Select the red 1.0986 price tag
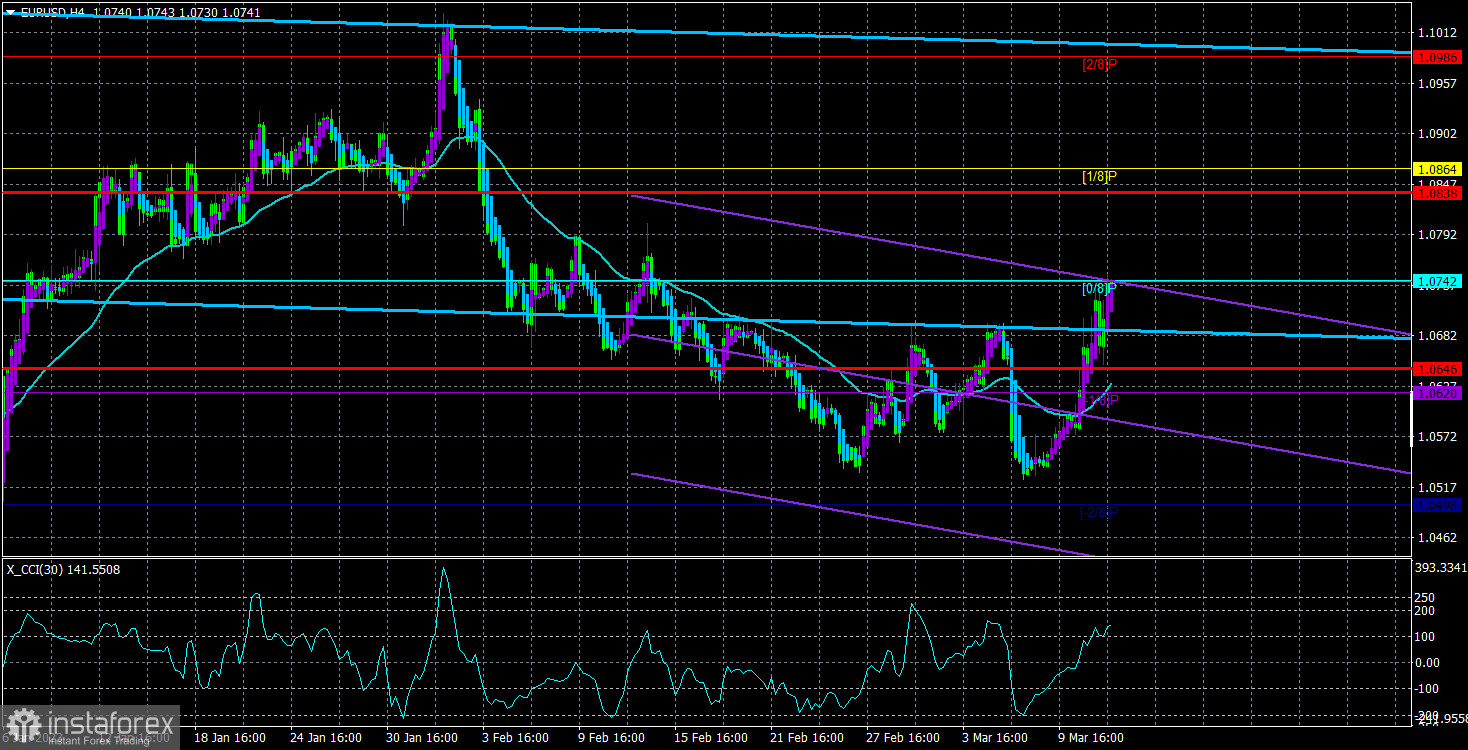 [x=1439, y=57]
